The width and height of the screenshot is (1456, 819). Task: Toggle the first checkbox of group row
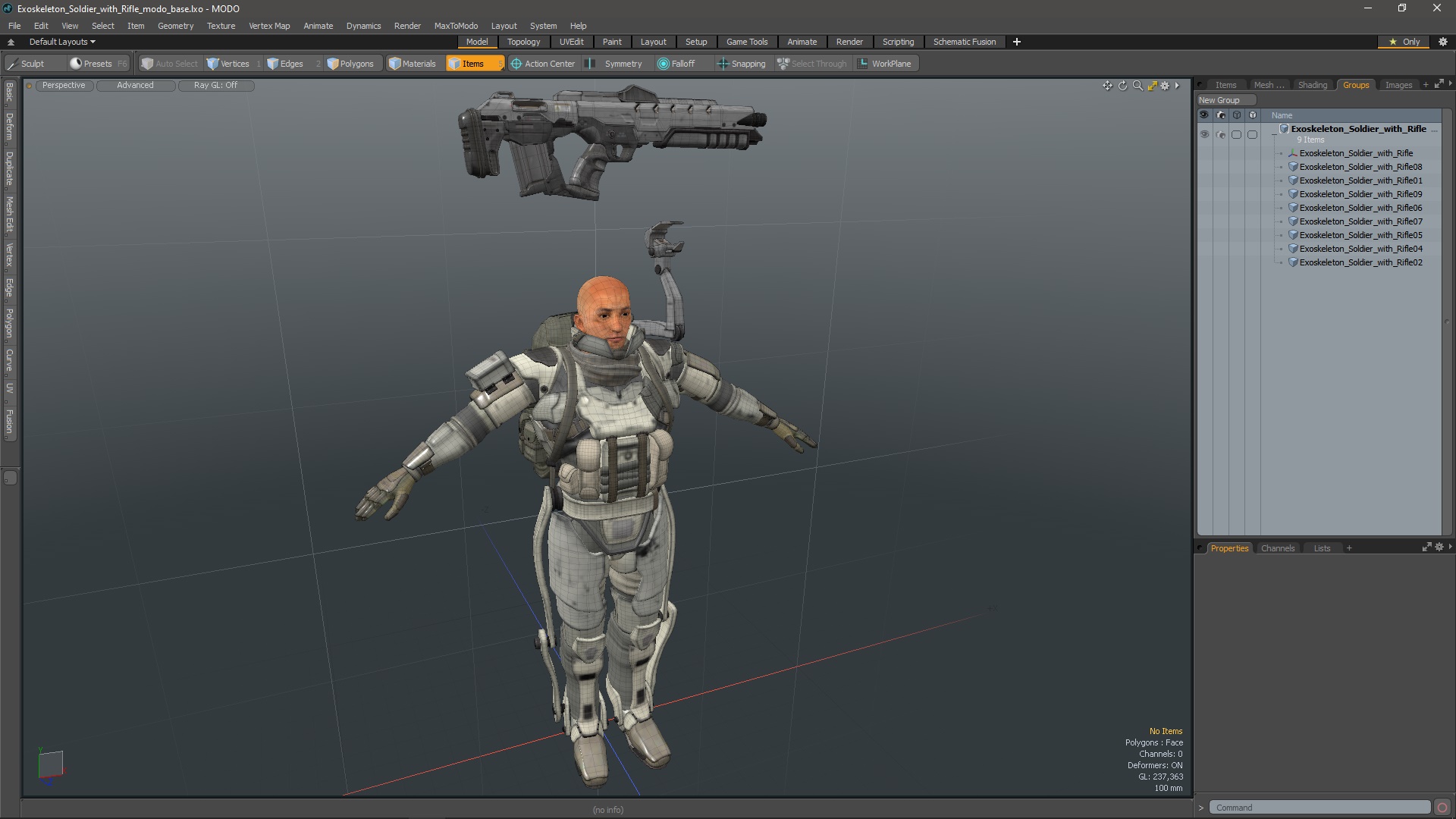tap(1236, 135)
